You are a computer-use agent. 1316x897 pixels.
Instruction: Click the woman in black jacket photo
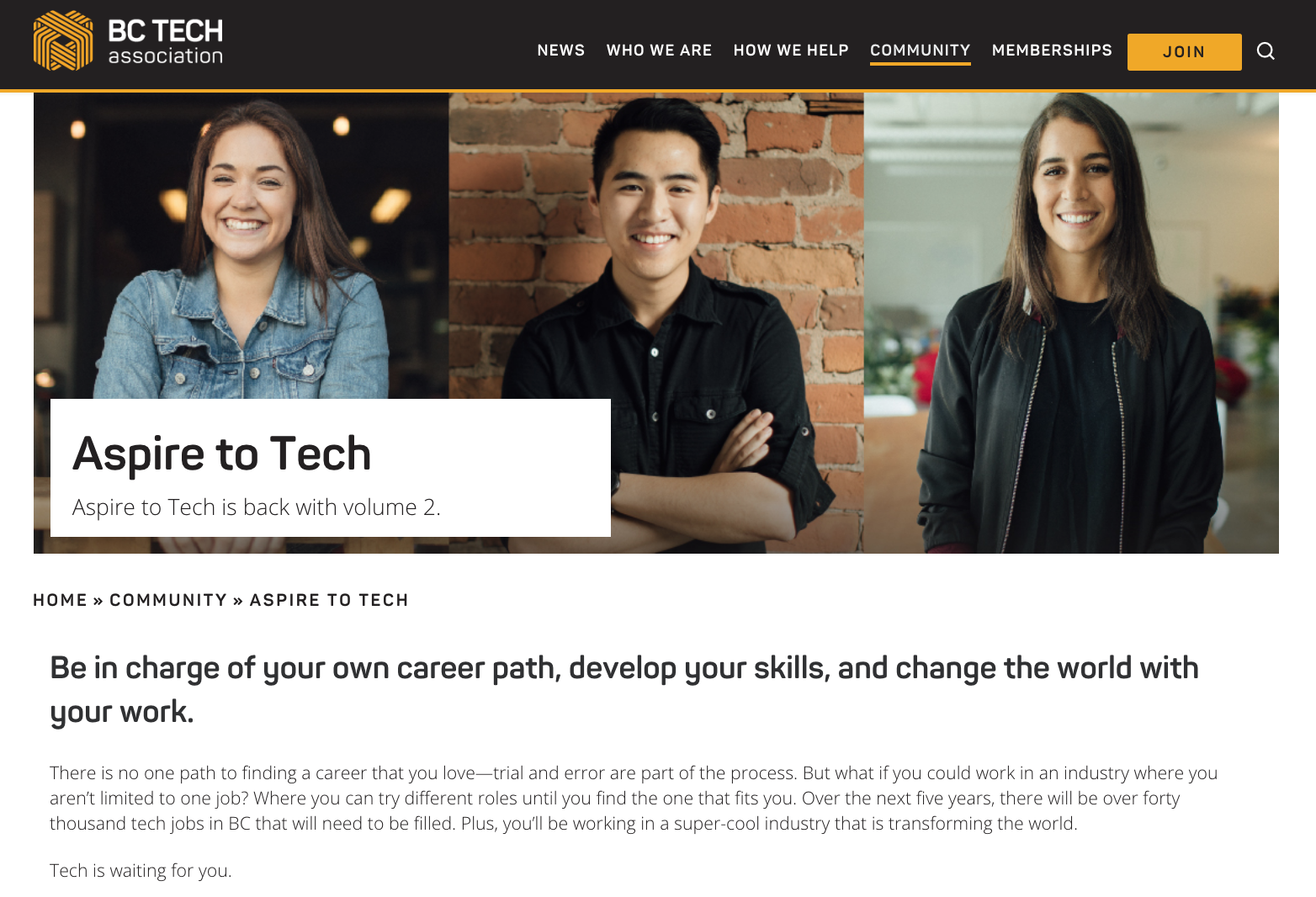(x=1071, y=323)
